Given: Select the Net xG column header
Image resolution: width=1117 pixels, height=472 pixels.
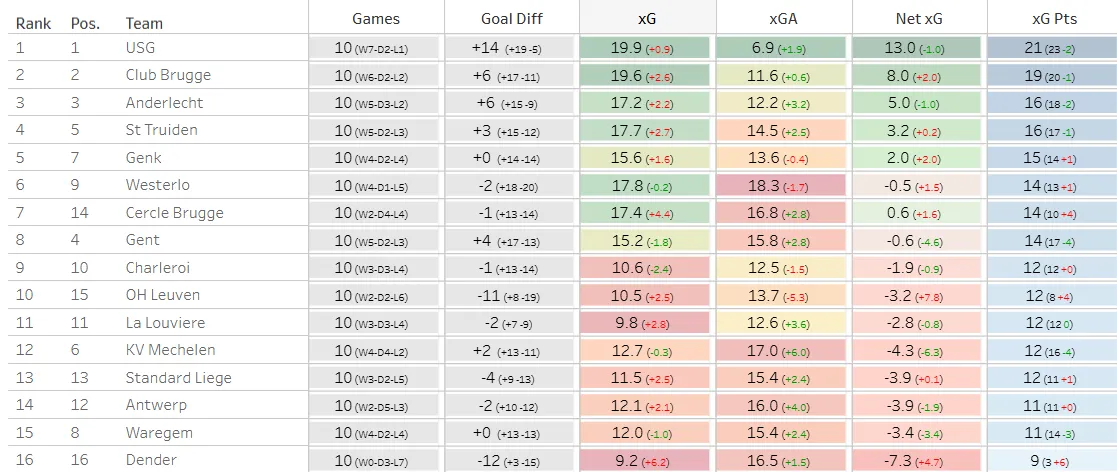Looking at the screenshot, I should coord(918,19).
